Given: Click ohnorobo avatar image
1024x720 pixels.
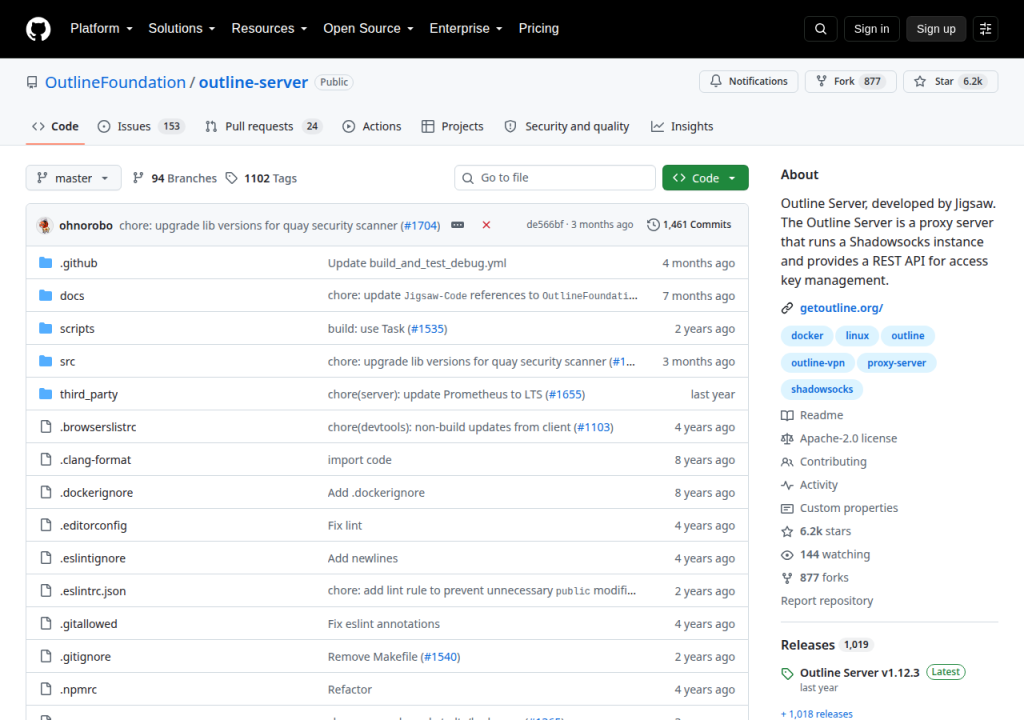Looking at the screenshot, I should 44,225.
